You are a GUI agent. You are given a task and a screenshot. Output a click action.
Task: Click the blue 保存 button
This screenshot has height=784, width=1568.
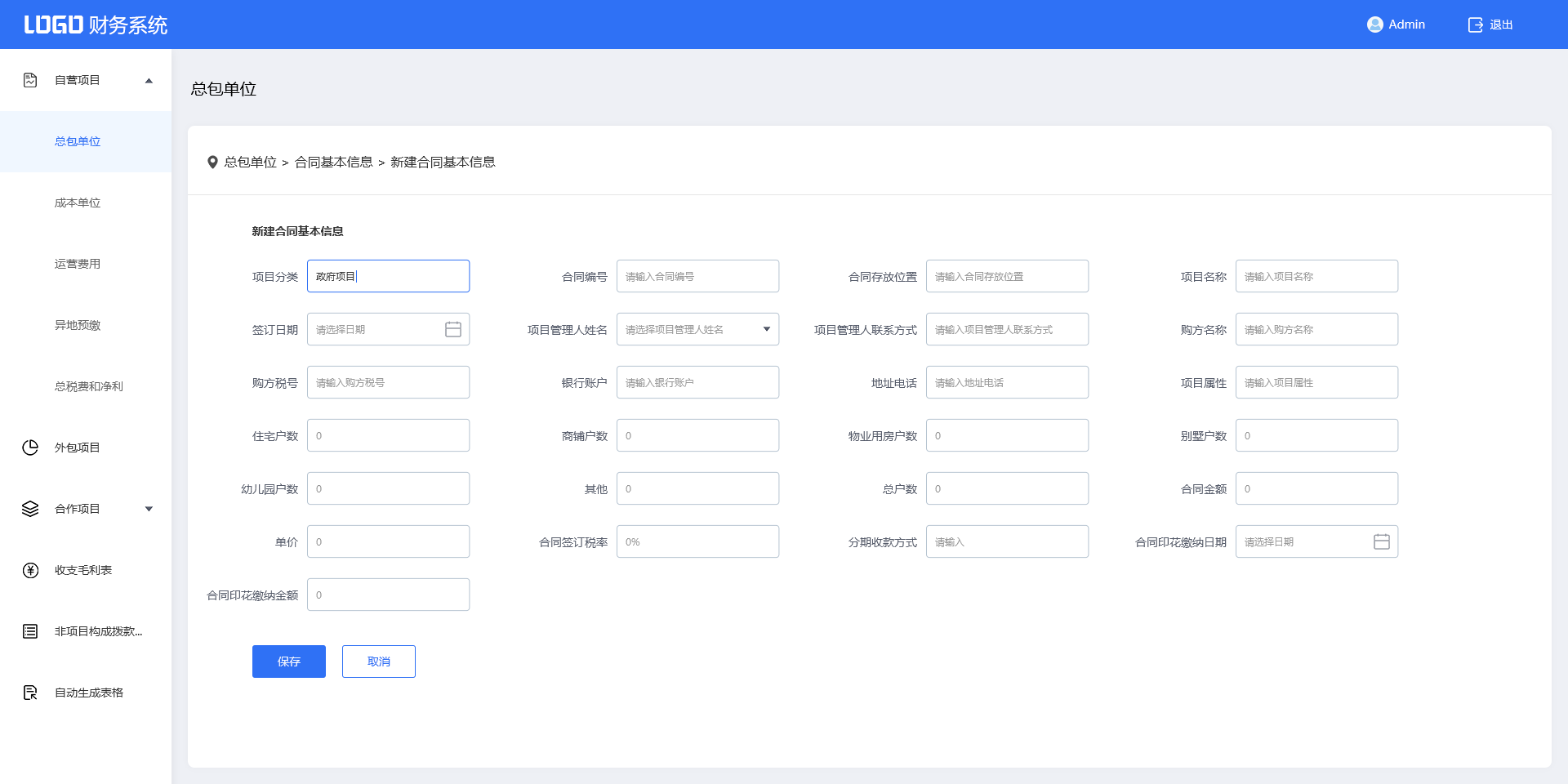pyautogui.click(x=289, y=661)
